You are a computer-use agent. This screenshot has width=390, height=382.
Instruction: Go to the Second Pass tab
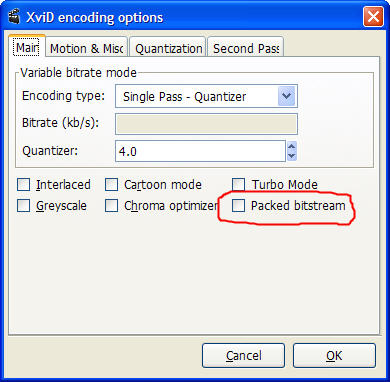click(246, 48)
